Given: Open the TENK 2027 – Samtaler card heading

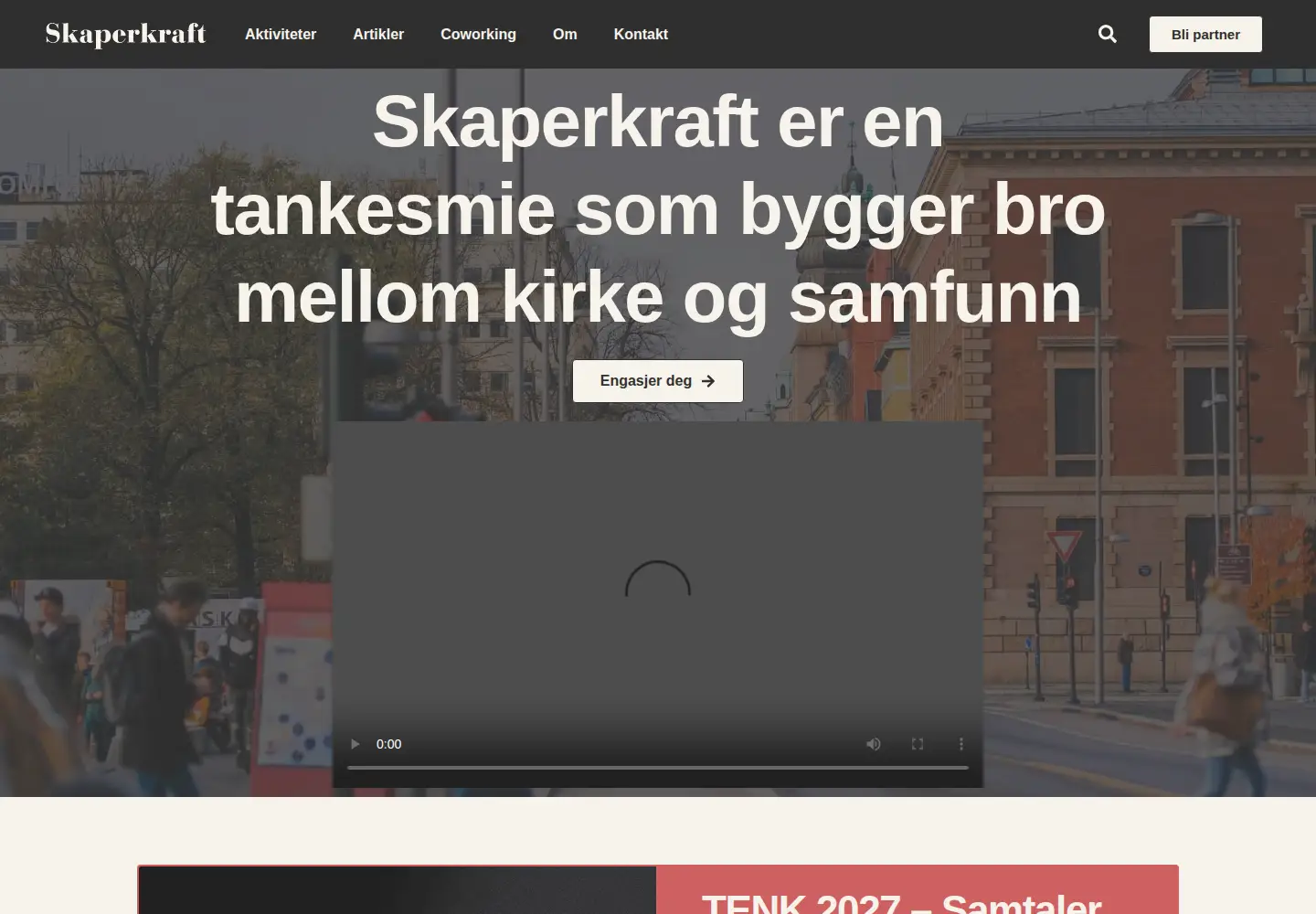Looking at the screenshot, I should pos(902,902).
